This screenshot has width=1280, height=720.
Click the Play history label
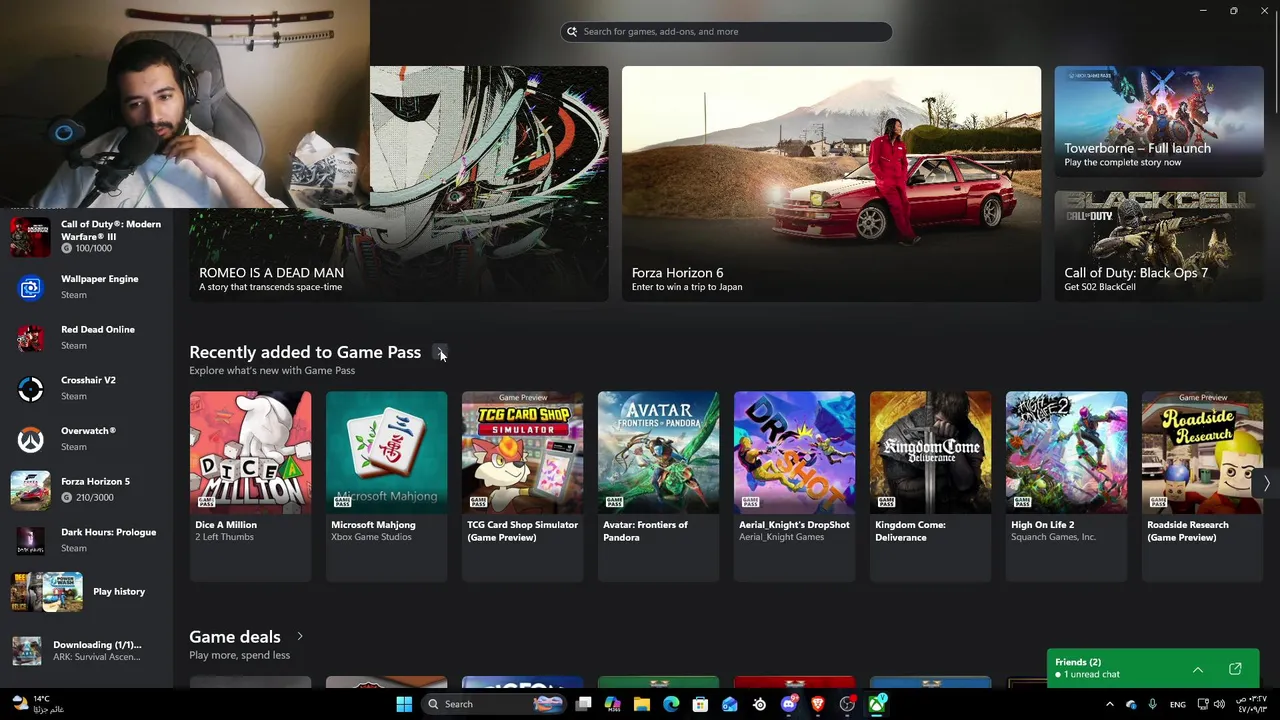pos(119,592)
